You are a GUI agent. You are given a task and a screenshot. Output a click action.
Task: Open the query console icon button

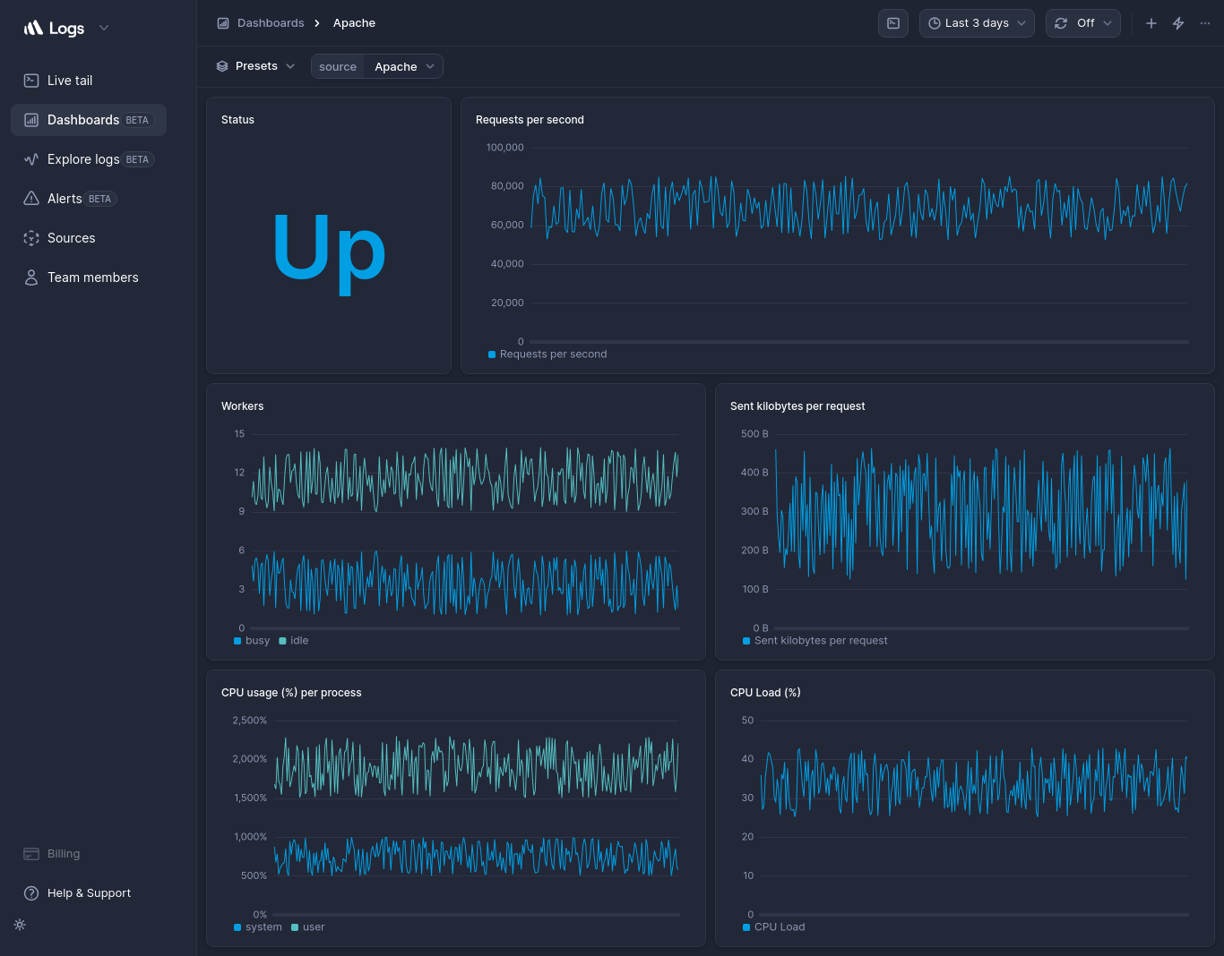pyautogui.click(x=893, y=23)
